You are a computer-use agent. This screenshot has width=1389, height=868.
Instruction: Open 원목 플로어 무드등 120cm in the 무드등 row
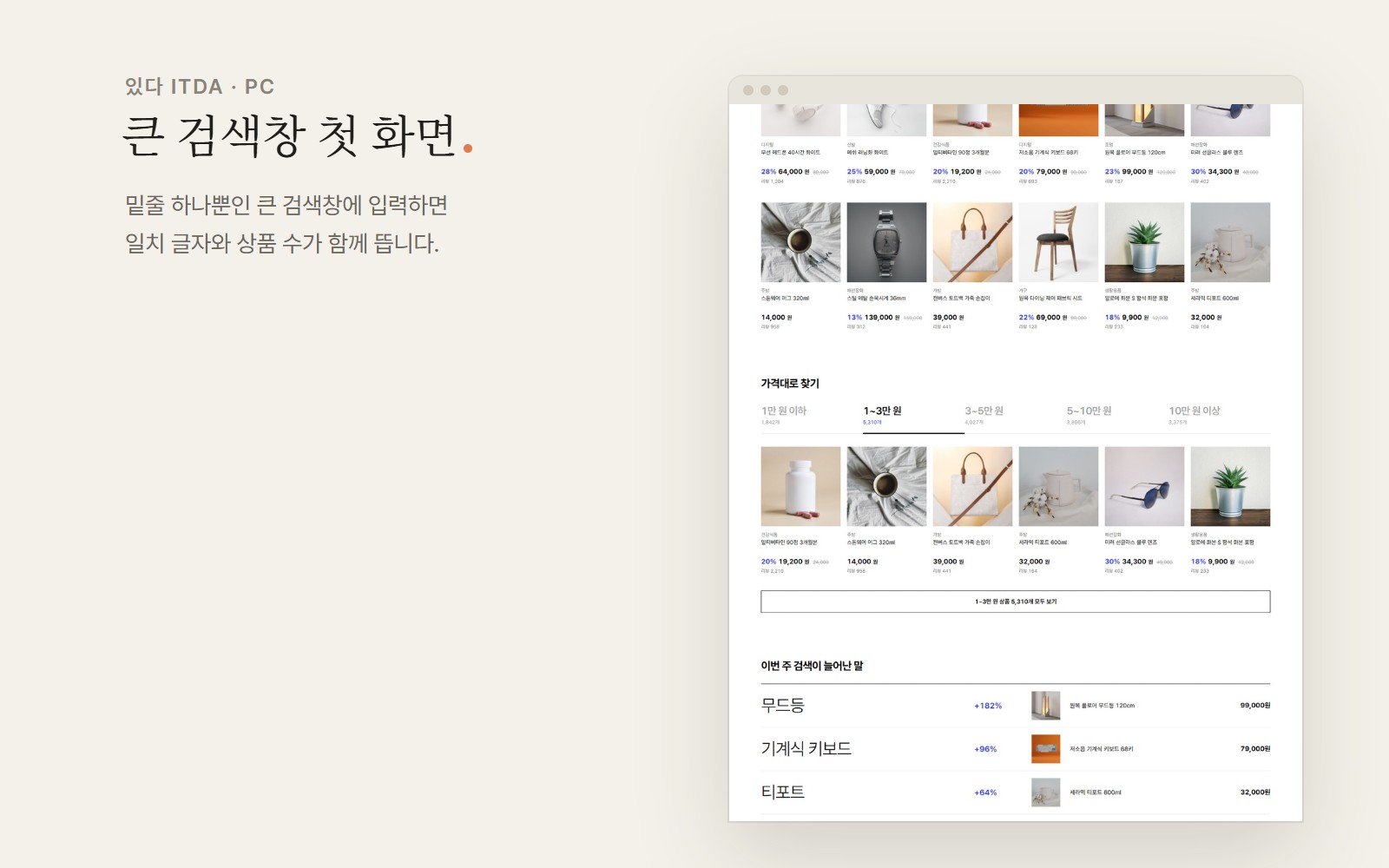[1102, 706]
